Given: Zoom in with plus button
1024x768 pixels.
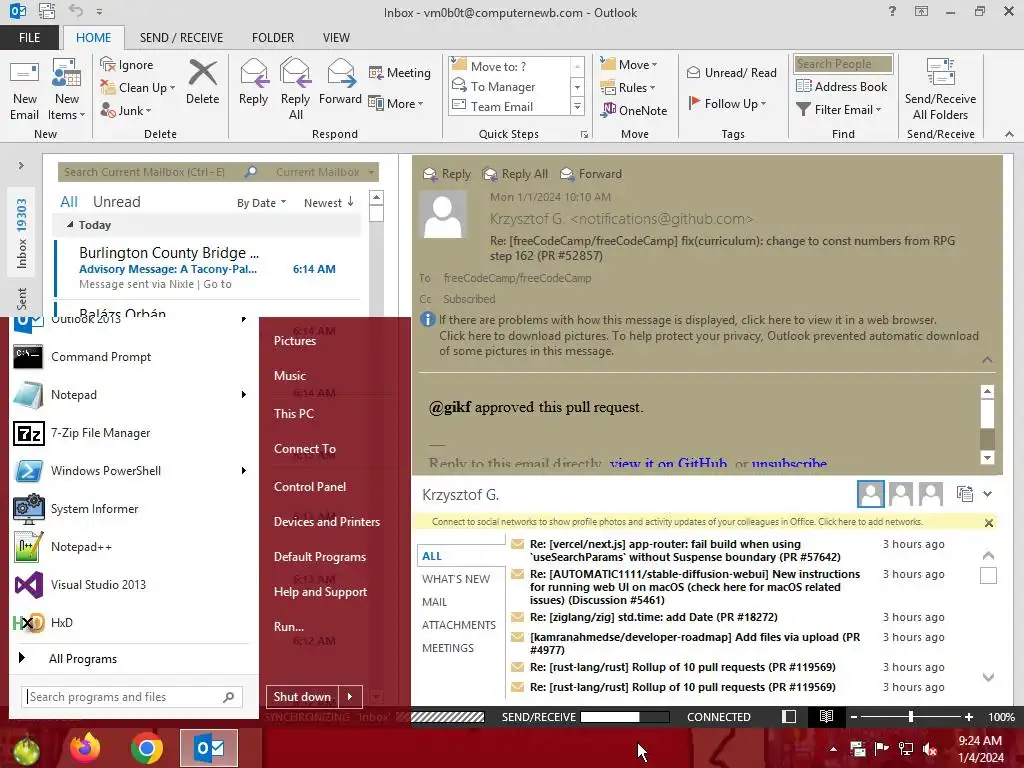Looking at the screenshot, I should point(969,716).
